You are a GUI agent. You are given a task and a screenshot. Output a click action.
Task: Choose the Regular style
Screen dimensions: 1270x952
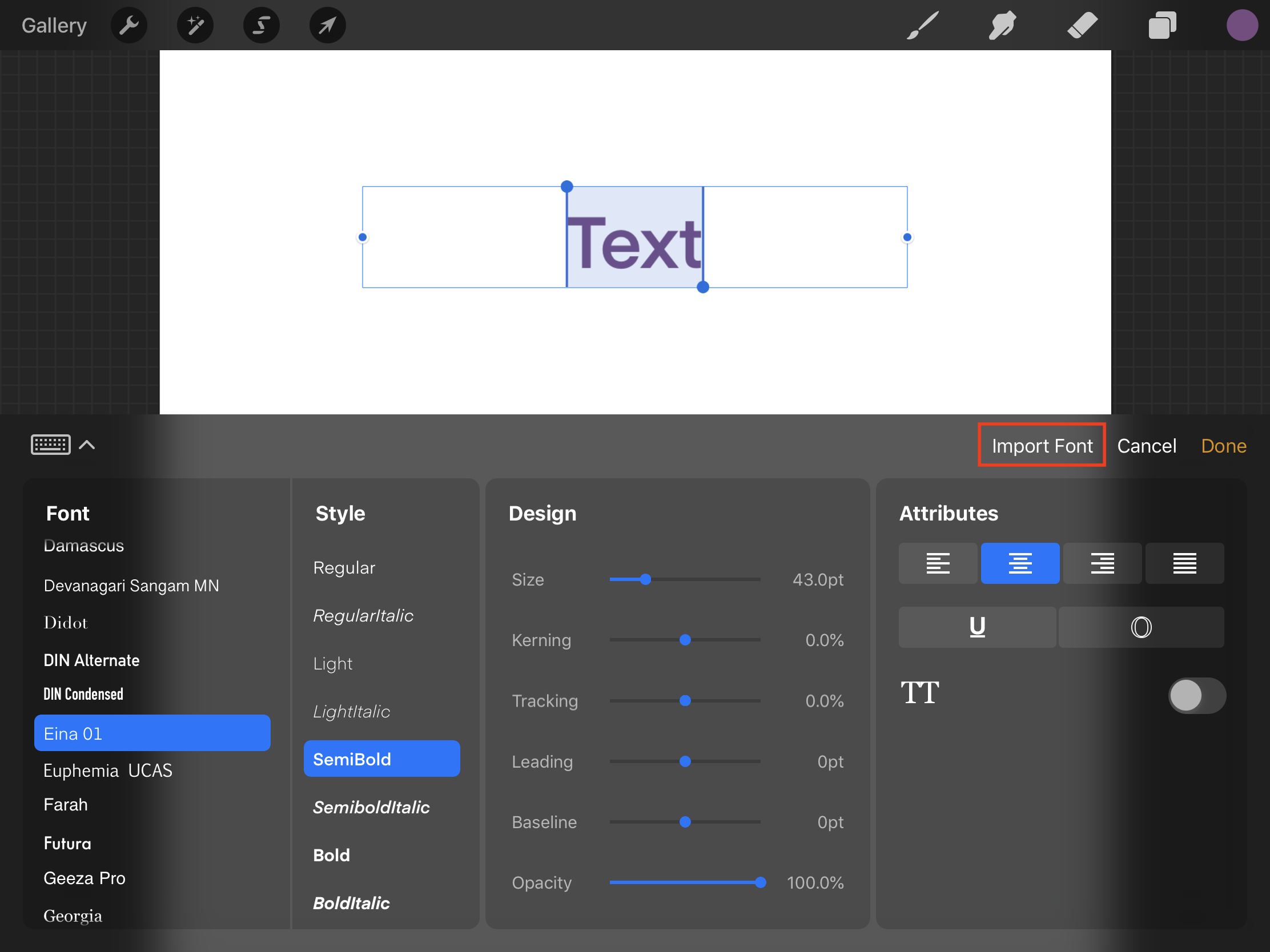point(344,567)
